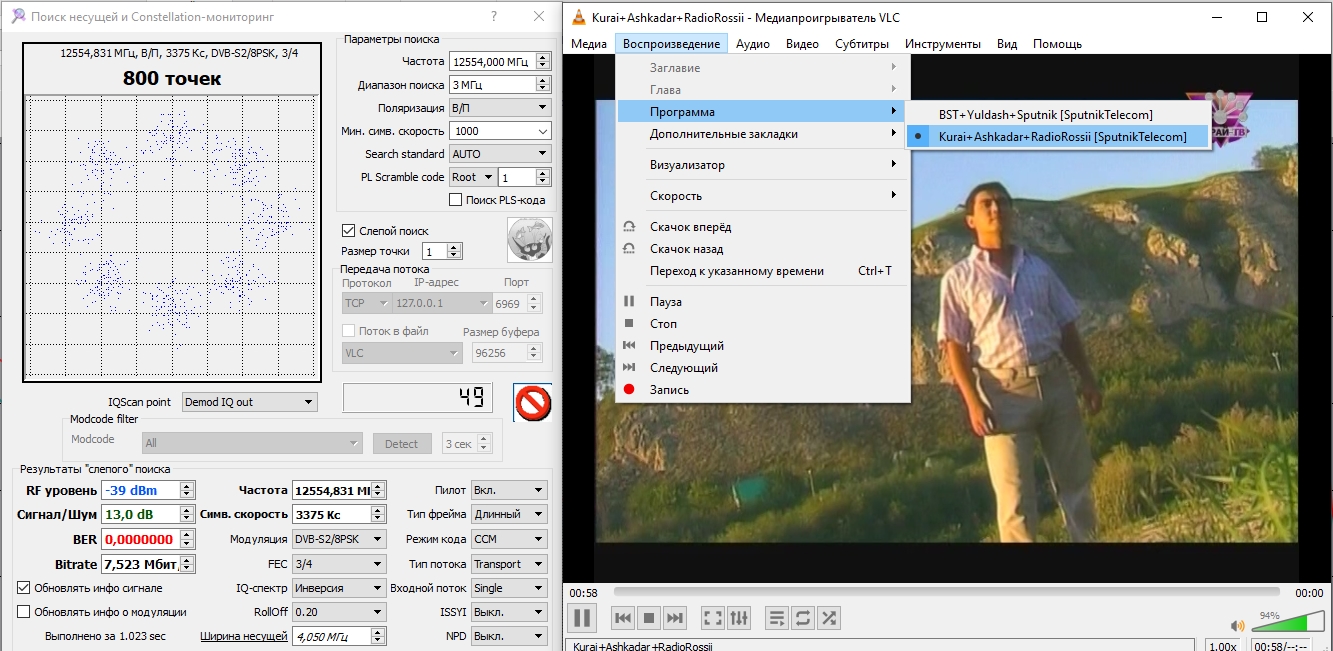Open Дополнительные закладки submenu
The height and width of the screenshot is (651, 1333).
click(762, 134)
